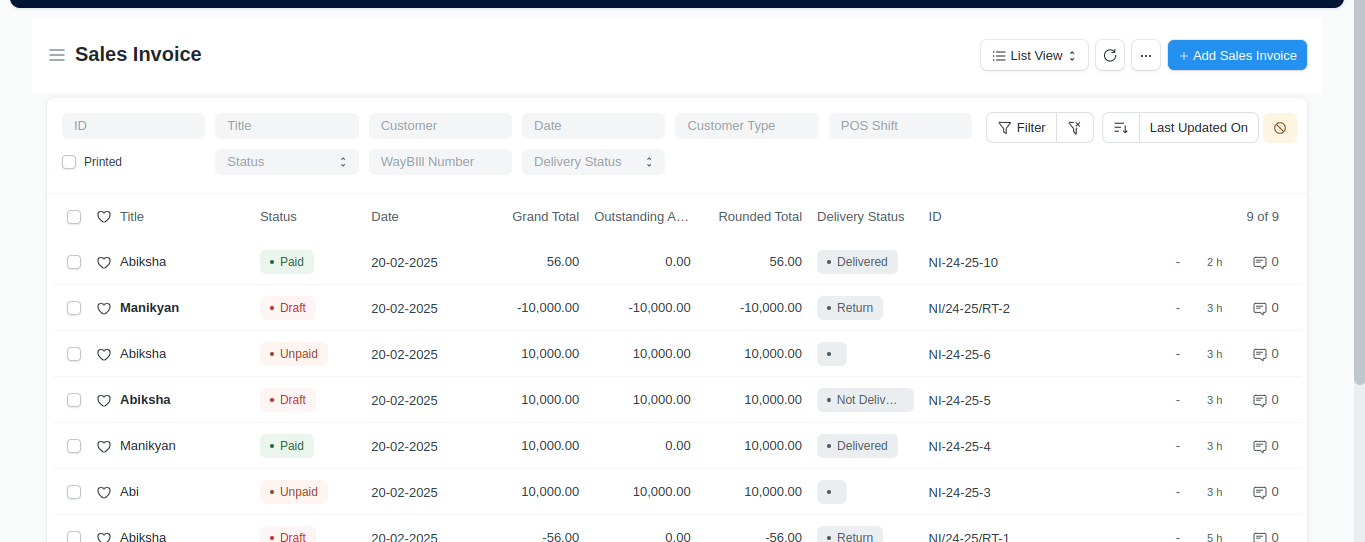The width and height of the screenshot is (1365, 542).
Task: Click the Paid status badge of NI-24-25-10
Action: click(287, 262)
